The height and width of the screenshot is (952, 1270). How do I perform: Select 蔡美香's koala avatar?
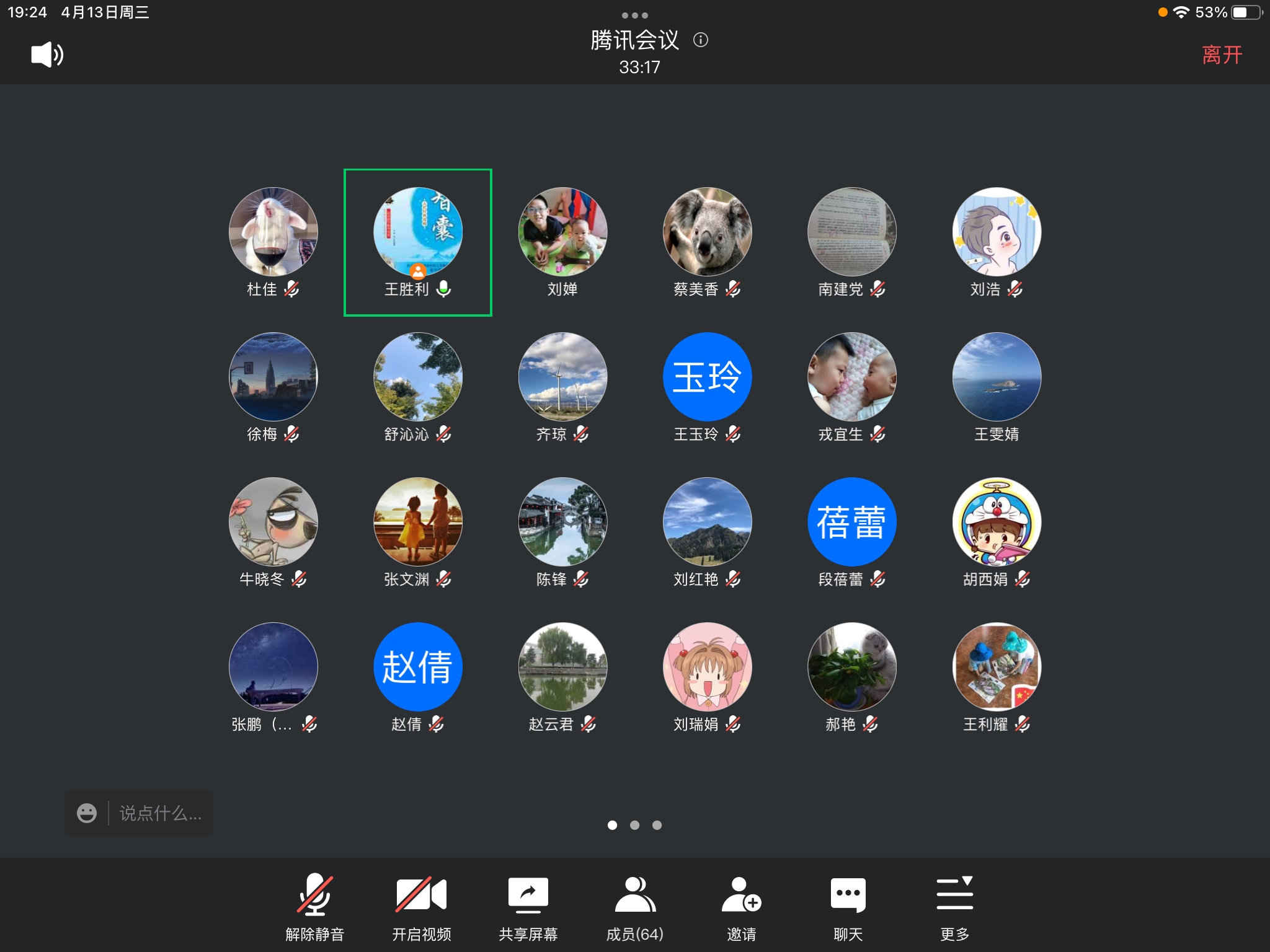[707, 232]
